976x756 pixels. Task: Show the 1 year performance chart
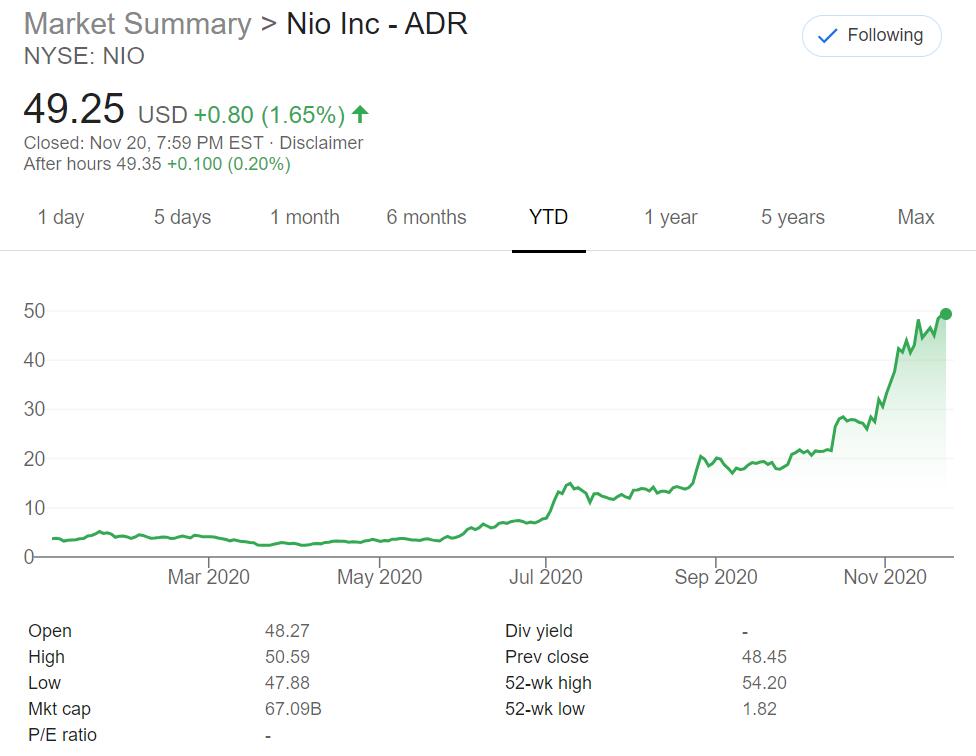pyautogui.click(x=670, y=217)
